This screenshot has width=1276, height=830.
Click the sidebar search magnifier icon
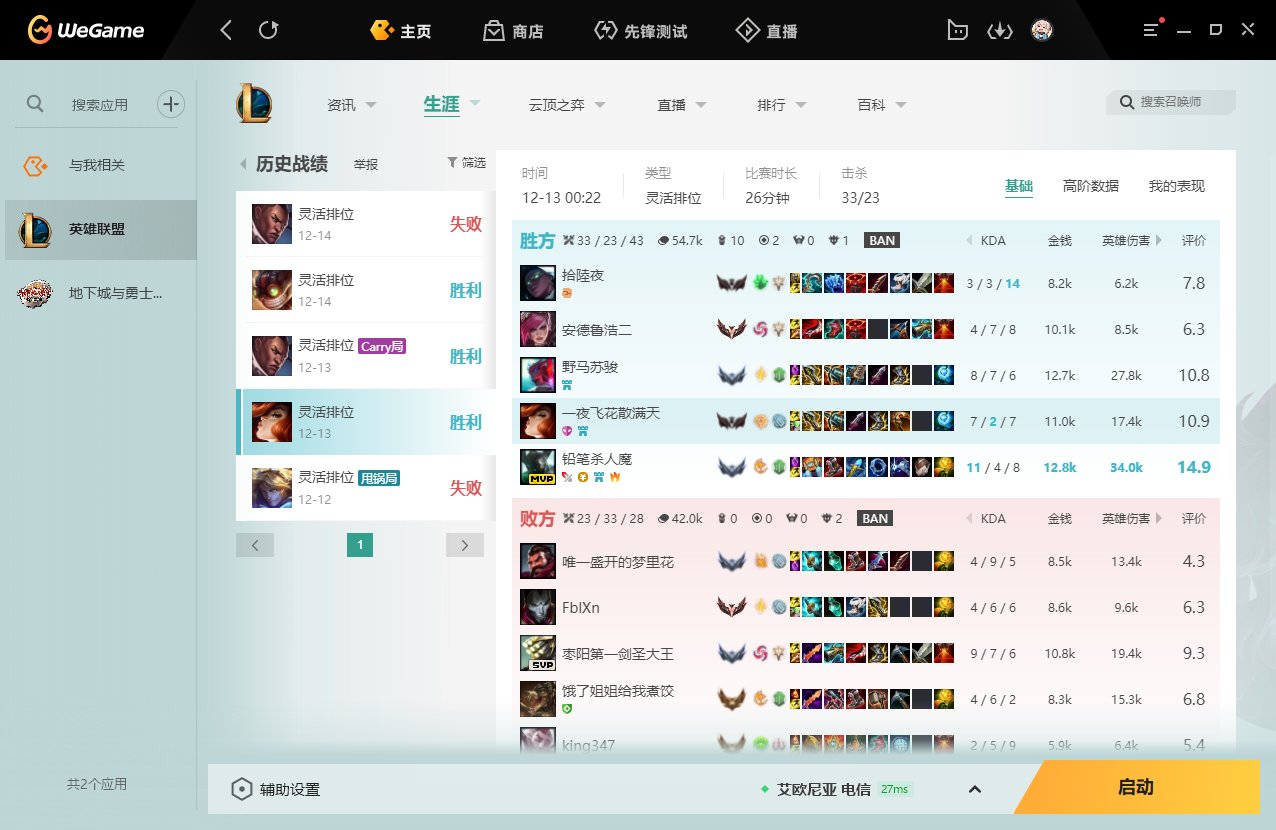click(35, 103)
